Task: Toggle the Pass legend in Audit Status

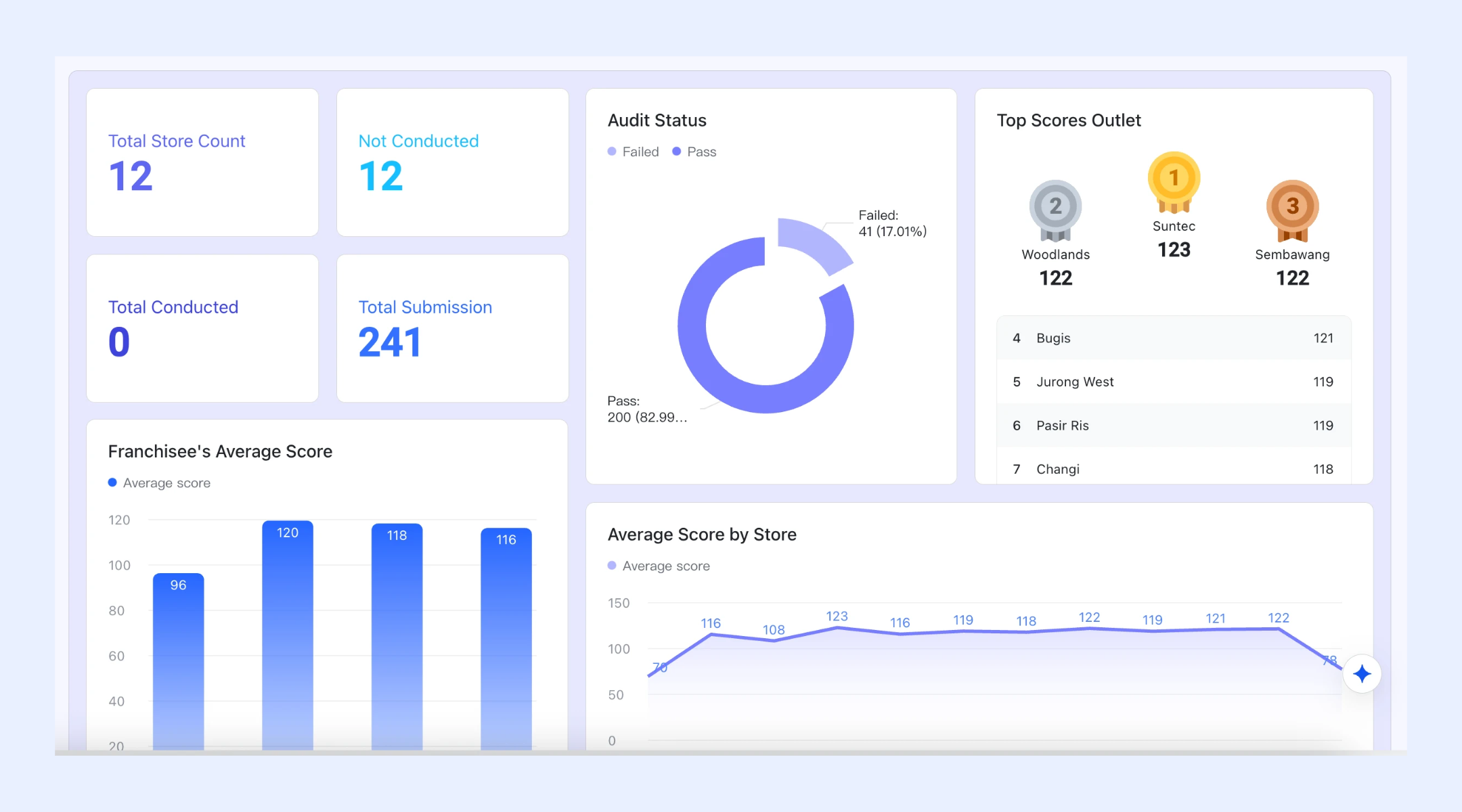Action: 694,152
